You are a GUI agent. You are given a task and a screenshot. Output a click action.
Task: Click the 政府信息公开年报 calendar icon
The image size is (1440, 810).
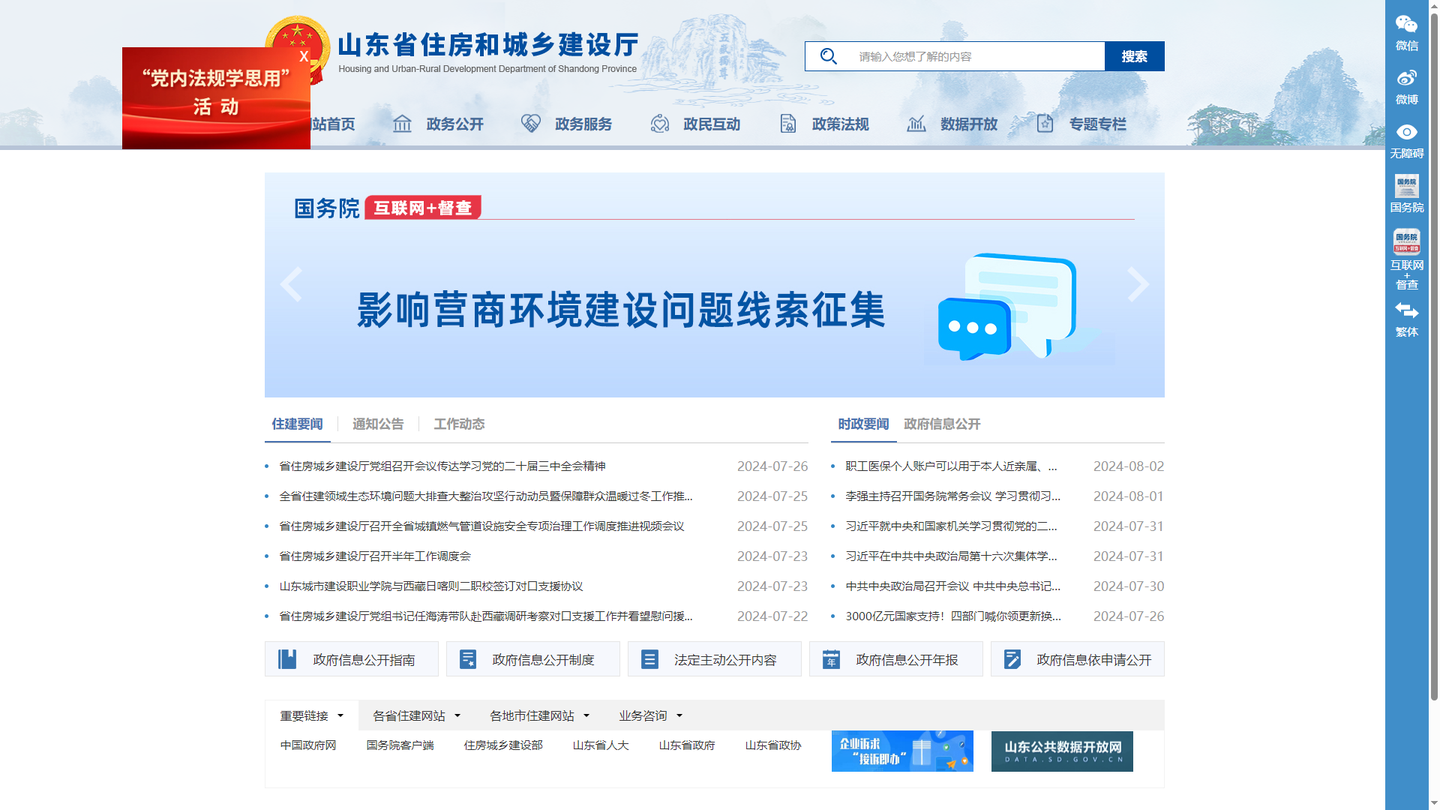pyautogui.click(x=831, y=659)
